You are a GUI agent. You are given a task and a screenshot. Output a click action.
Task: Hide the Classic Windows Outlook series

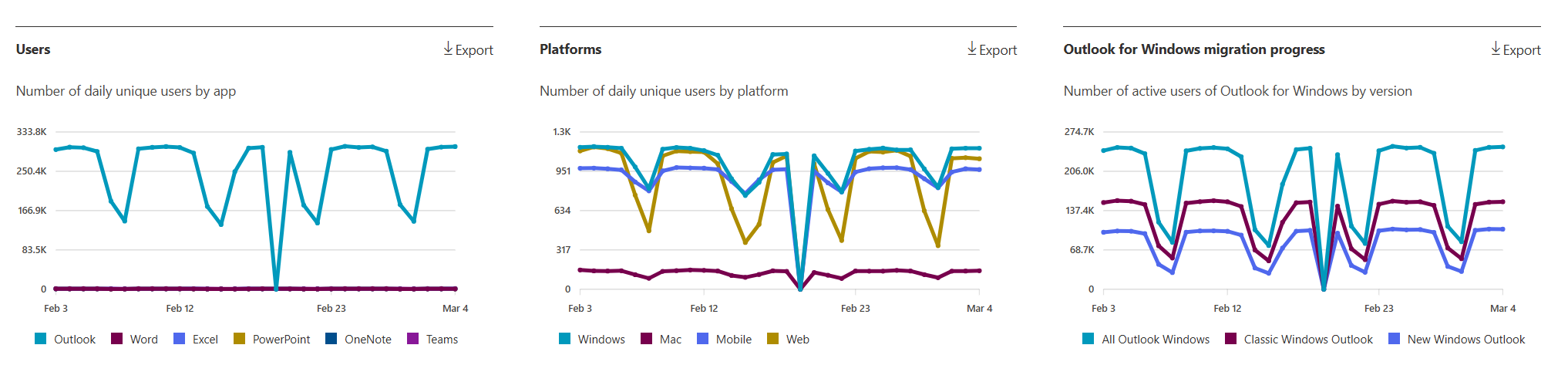[1299, 339]
